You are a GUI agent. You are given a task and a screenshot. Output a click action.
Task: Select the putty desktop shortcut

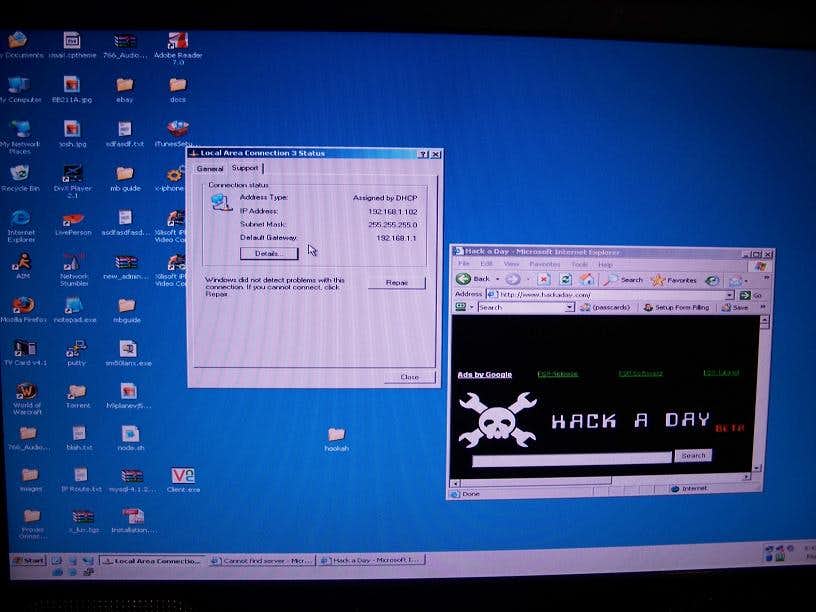point(76,349)
